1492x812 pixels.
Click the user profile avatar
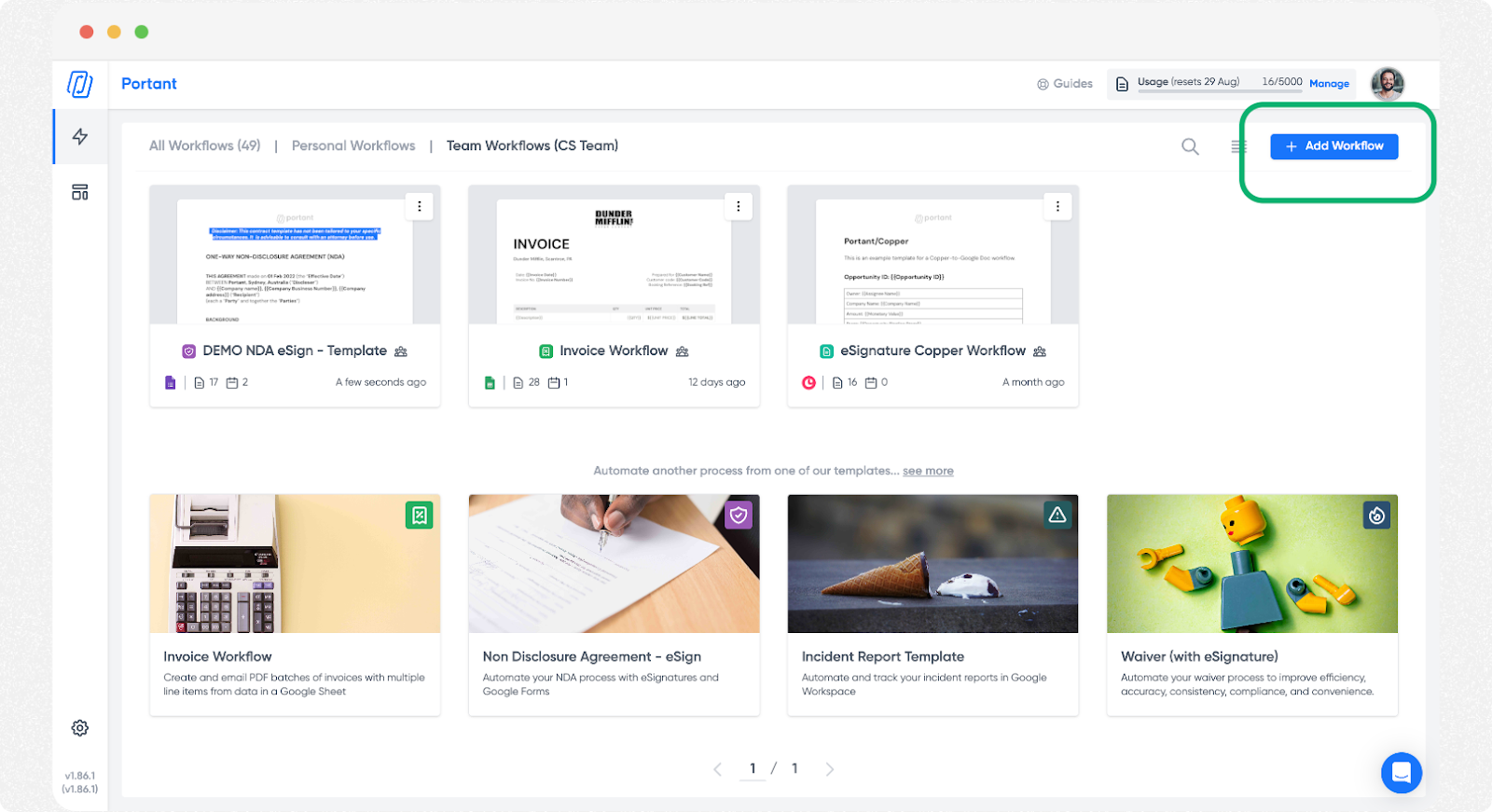coord(1387,84)
